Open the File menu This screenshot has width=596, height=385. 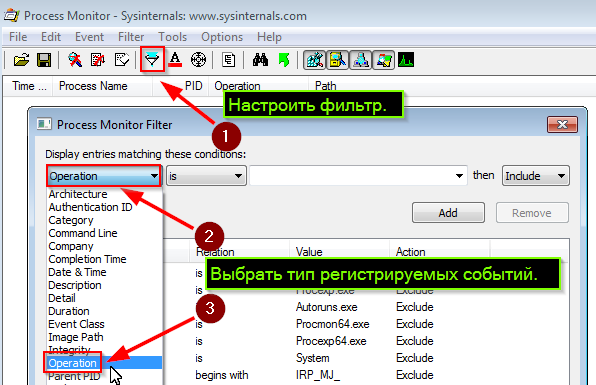18,37
